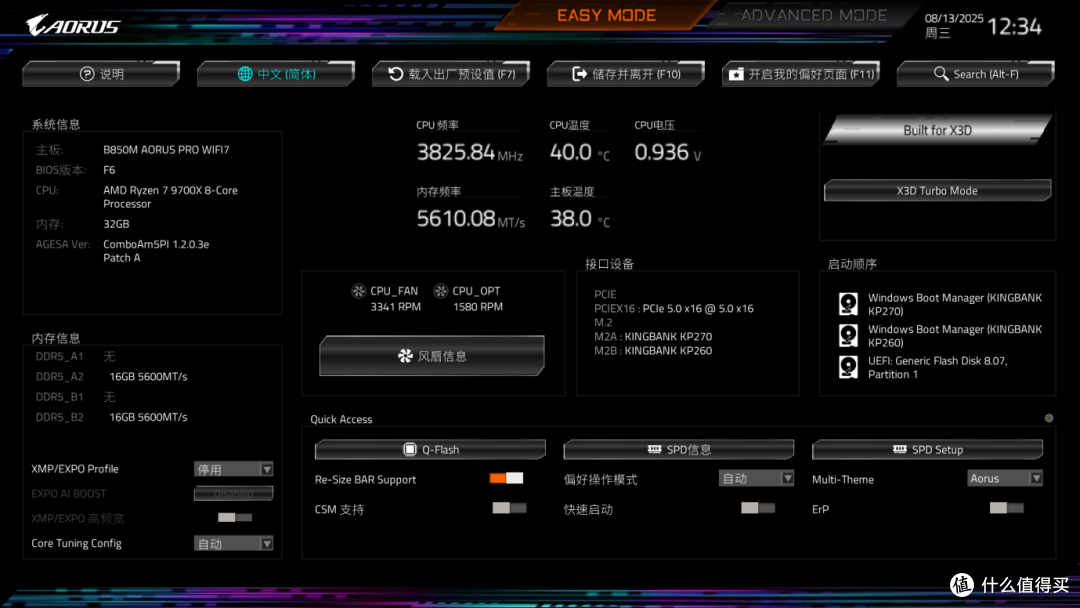Screen dimensions: 1080x608
Task: Click the Built for X3D banner
Action: click(x=937, y=130)
